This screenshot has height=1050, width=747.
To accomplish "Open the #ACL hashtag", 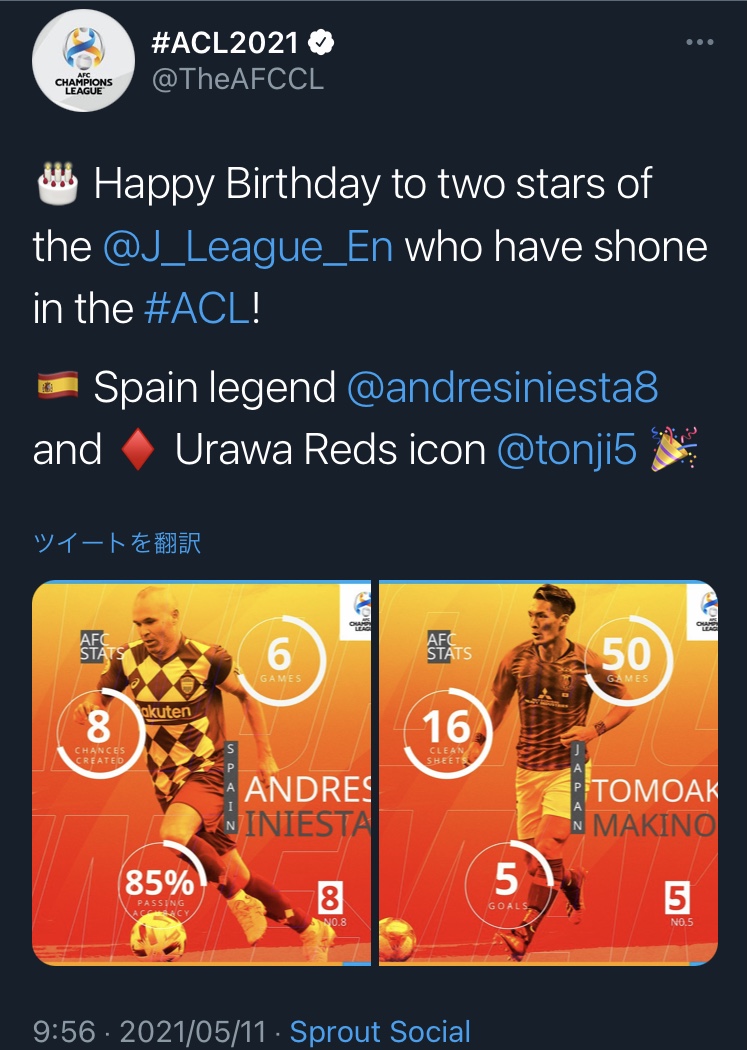I will click(197, 309).
